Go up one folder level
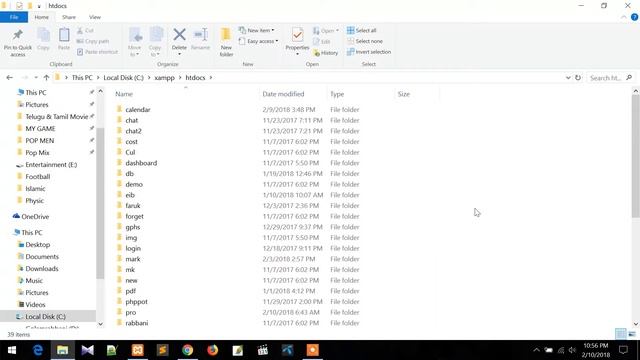 [46, 78]
